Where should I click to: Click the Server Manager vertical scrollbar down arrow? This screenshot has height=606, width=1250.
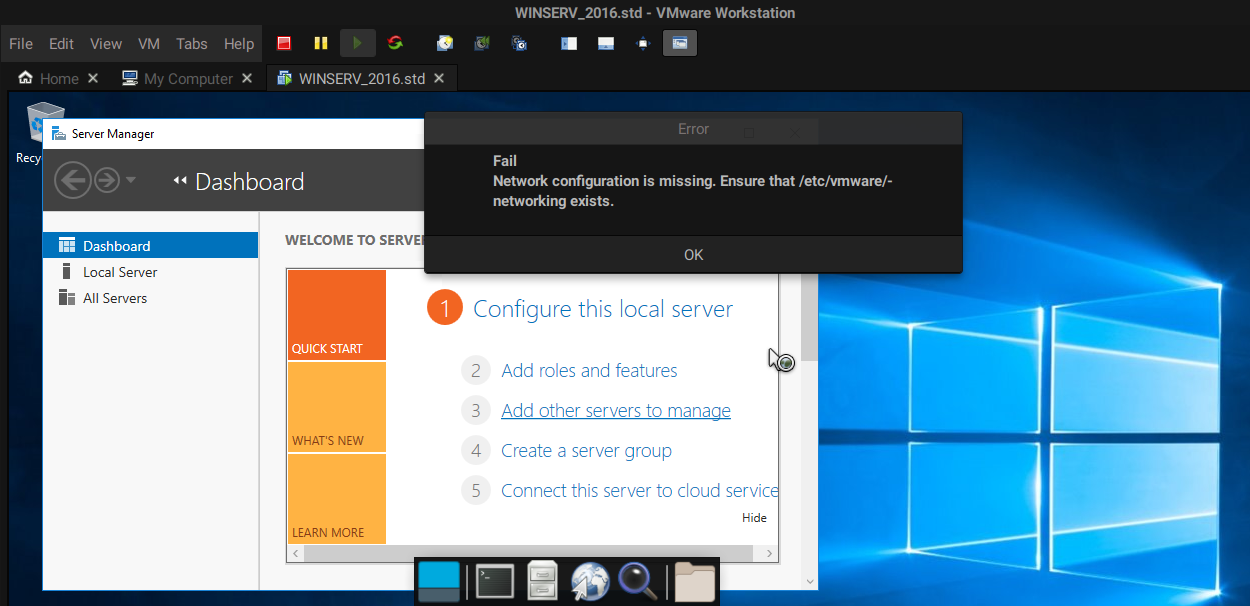[809, 580]
